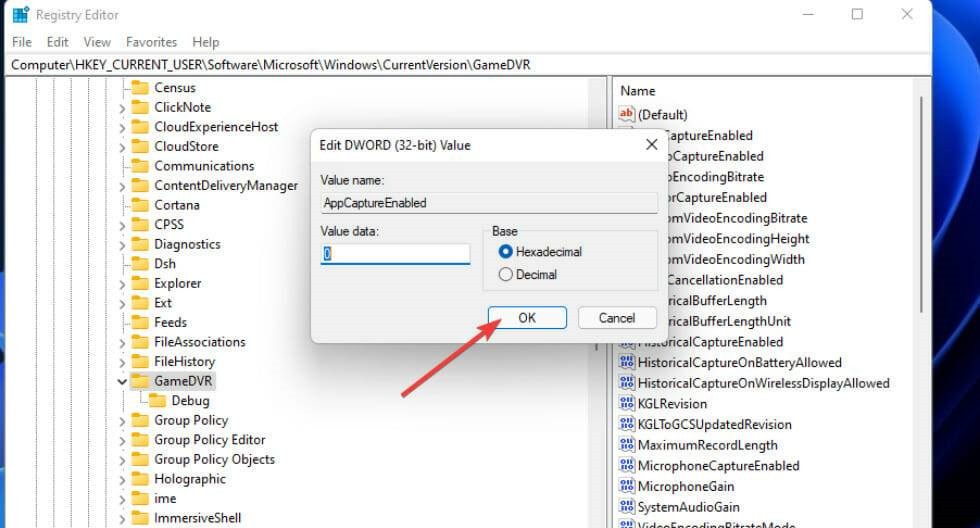
Task: Select the Hexadecimal base radio button
Action: pos(506,252)
